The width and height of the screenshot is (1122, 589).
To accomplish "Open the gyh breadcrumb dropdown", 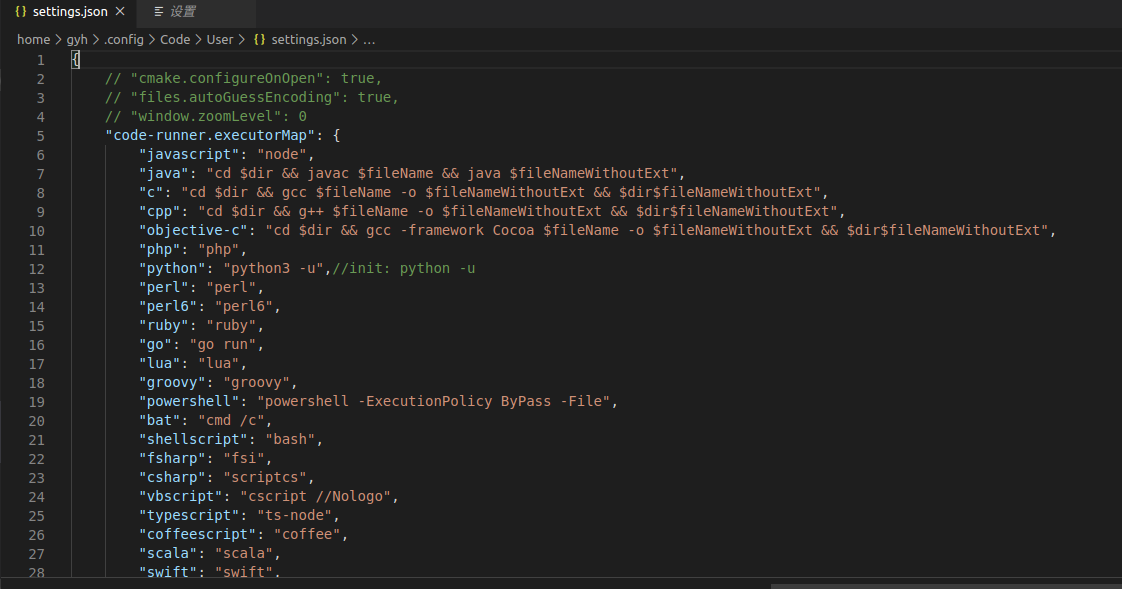I will pyautogui.click(x=77, y=39).
